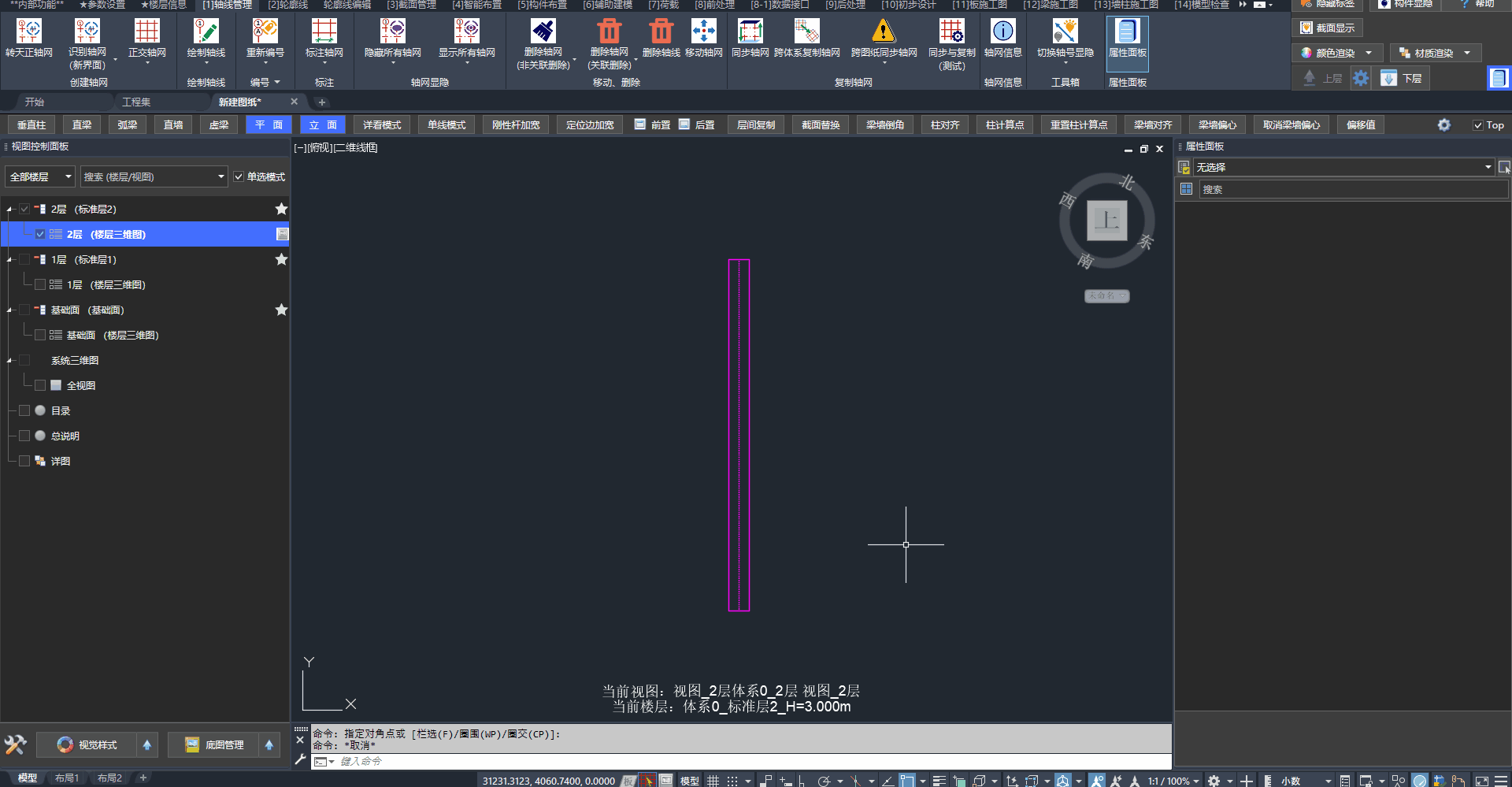Uncheck the Top checkbox
The width and height of the screenshot is (1512, 787).
(x=1478, y=125)
